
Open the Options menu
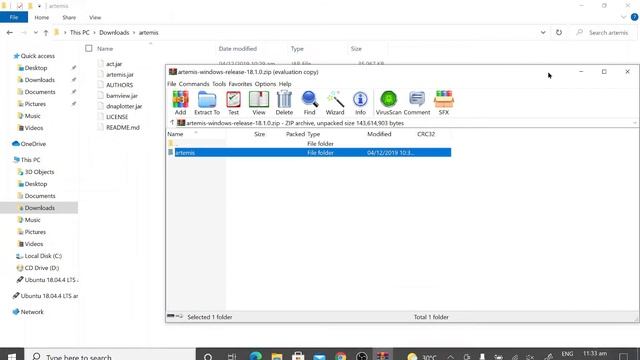[265, 84]
